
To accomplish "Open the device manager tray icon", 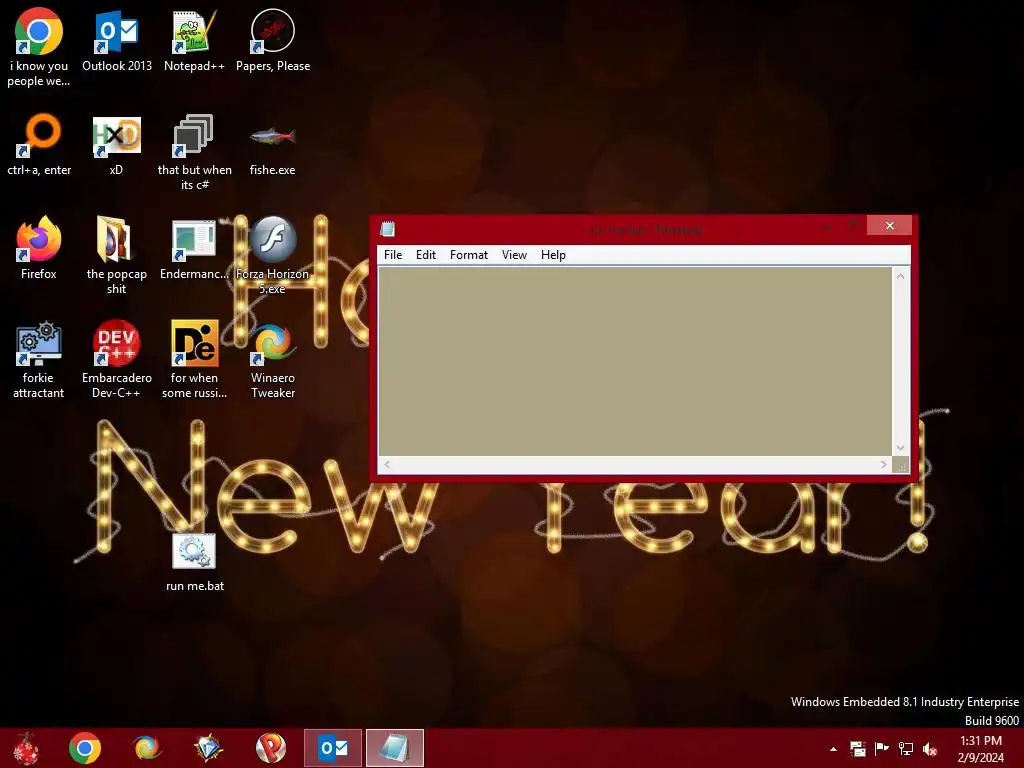I will pyautogui.click(x=857, y=748).
